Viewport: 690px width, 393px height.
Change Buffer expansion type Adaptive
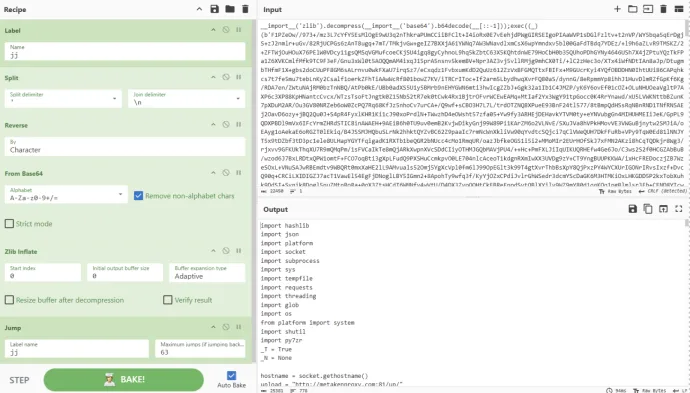(207, 272)
